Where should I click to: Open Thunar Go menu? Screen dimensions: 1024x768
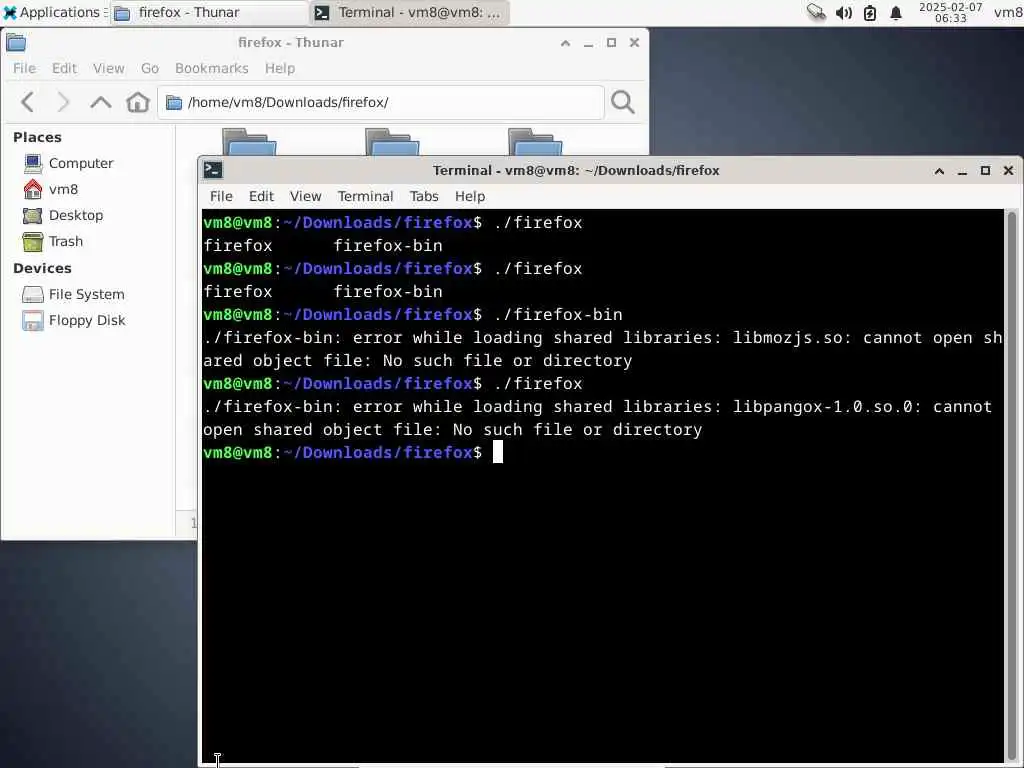[150, 68]
